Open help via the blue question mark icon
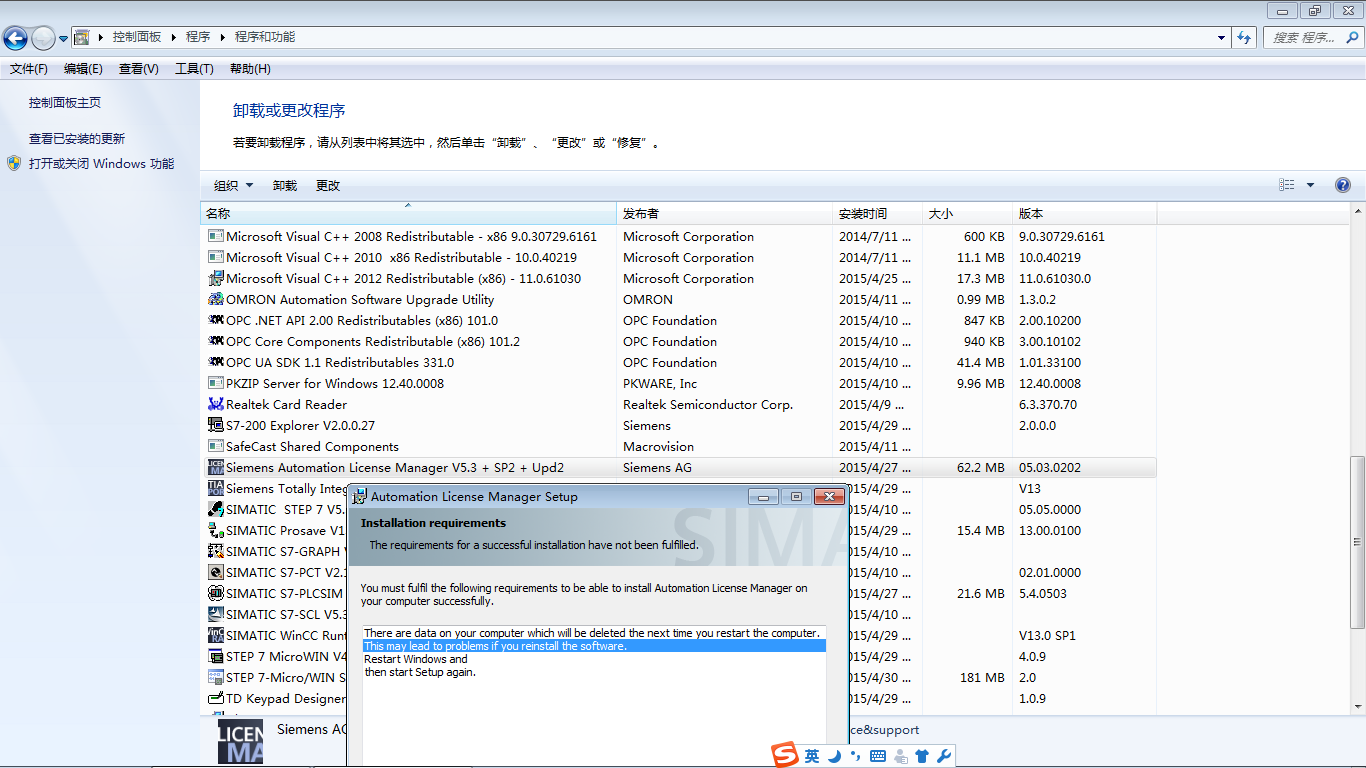1366x768 pixels. coord(1343,185)
